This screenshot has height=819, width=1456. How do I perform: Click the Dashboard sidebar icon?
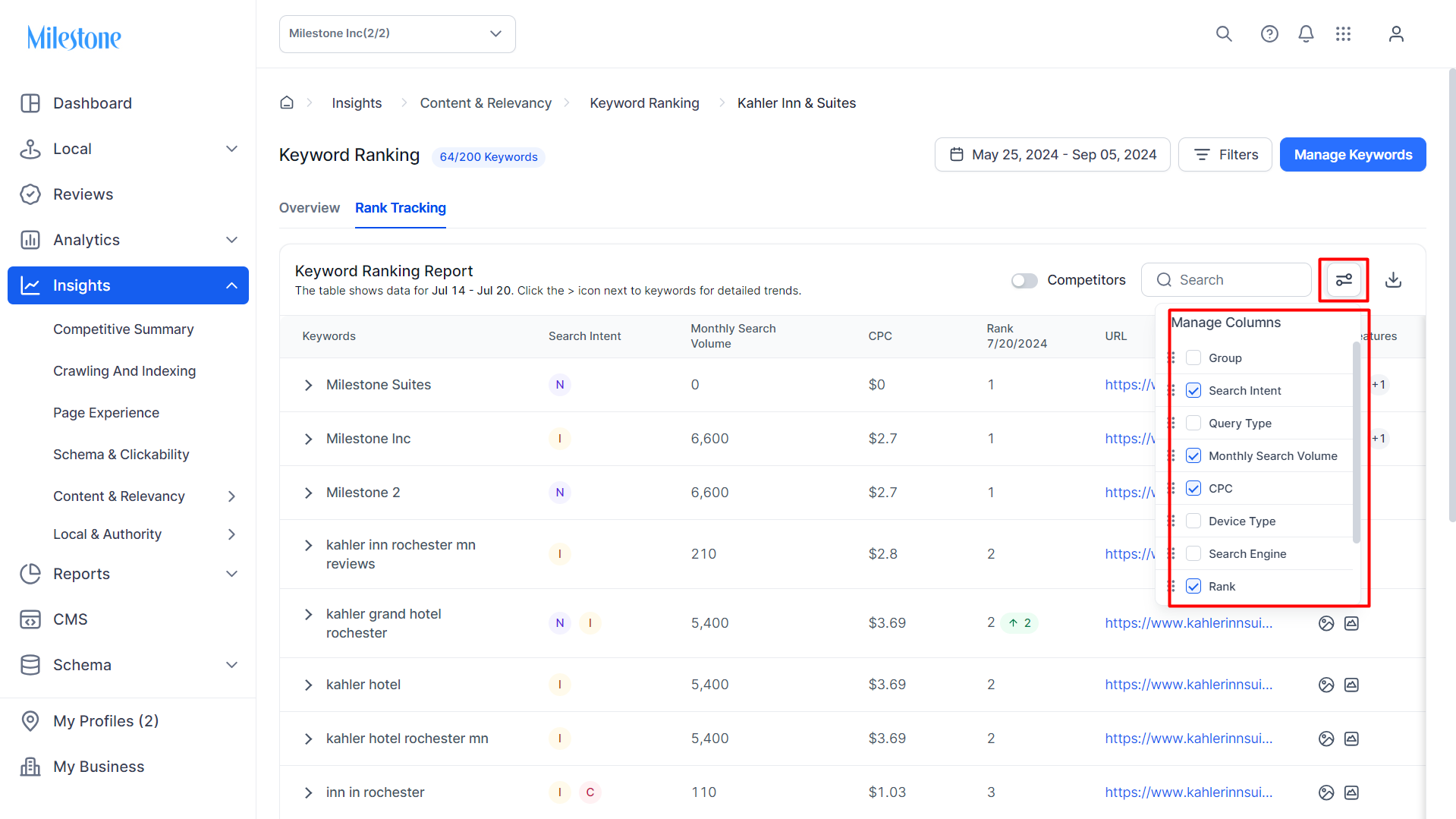coord(30,103)
